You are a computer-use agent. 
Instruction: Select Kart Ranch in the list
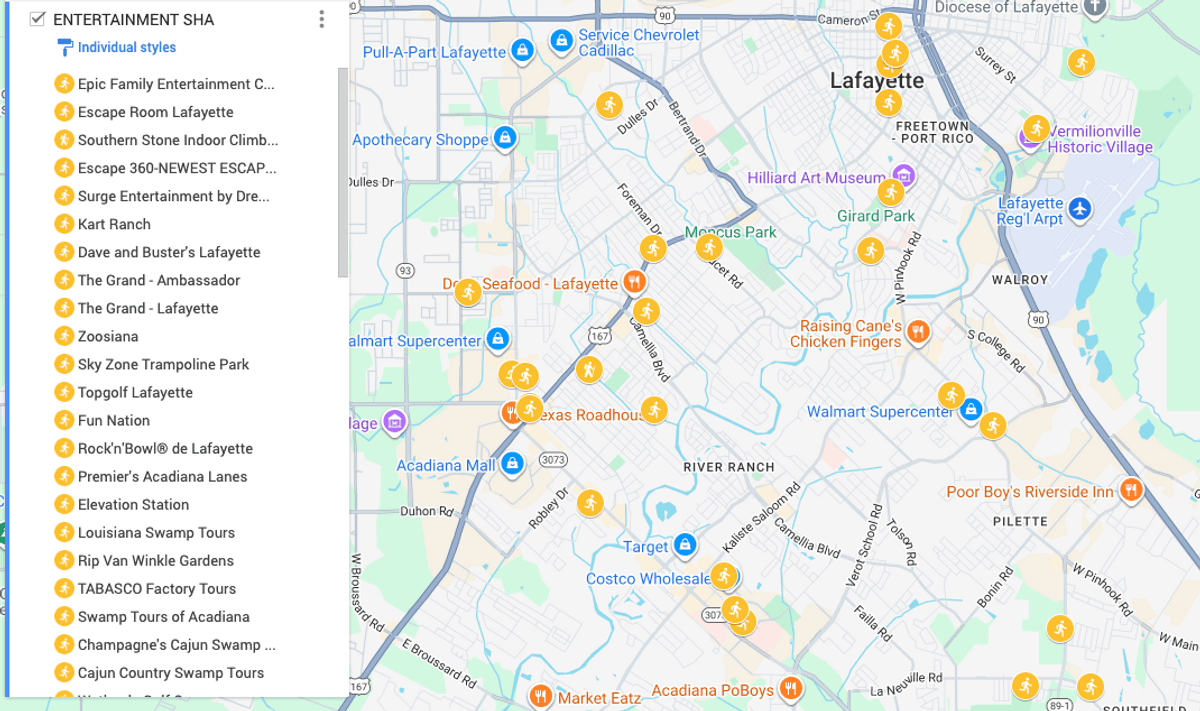click(114, 224)
